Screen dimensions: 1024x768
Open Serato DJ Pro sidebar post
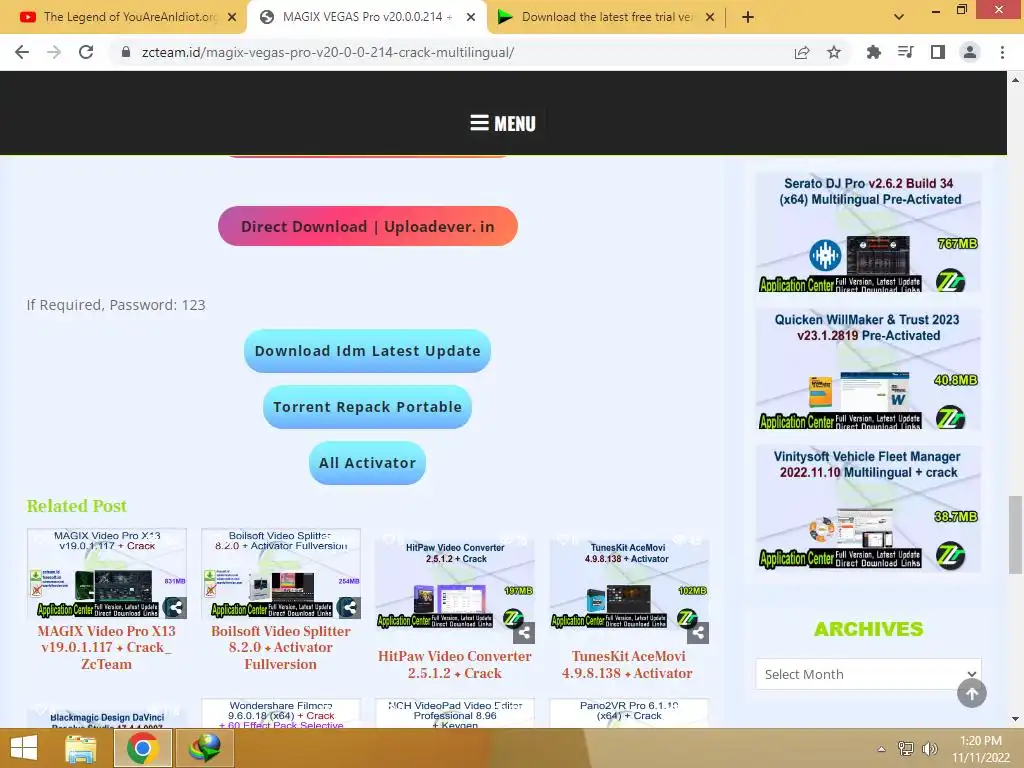point(869,232)
